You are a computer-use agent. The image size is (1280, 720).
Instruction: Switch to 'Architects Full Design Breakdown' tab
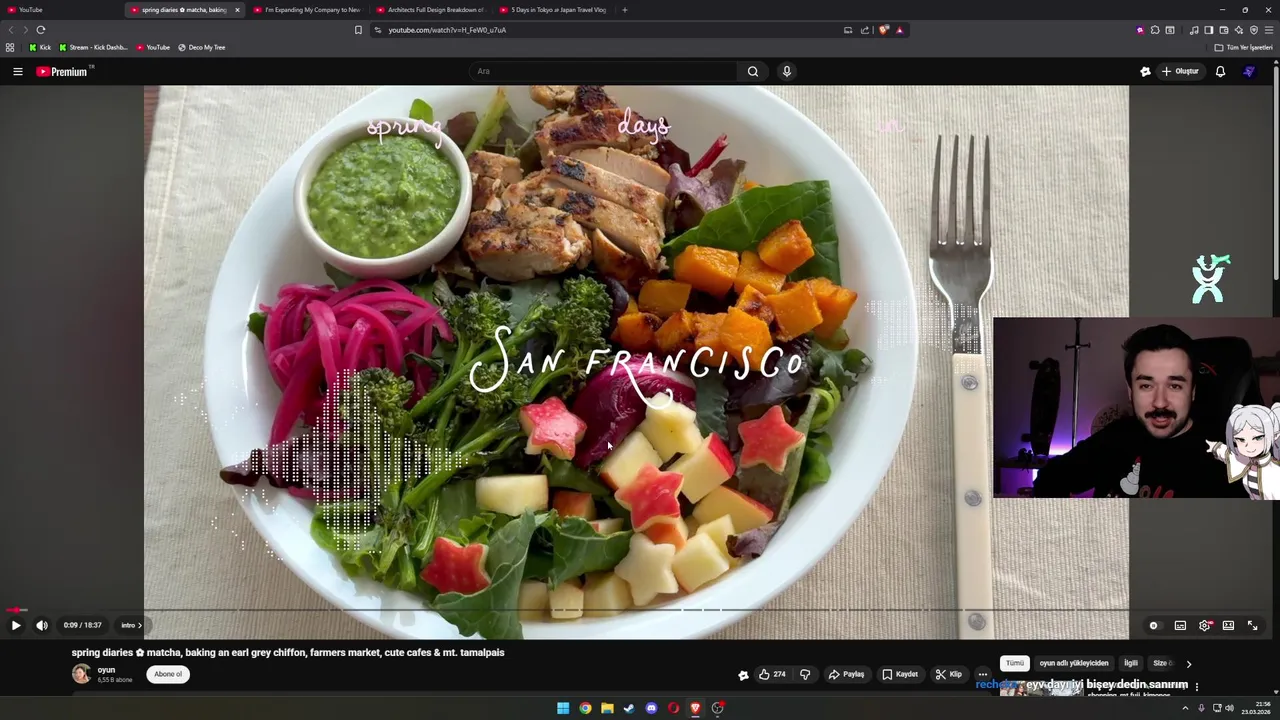click(x=431, y=10)
